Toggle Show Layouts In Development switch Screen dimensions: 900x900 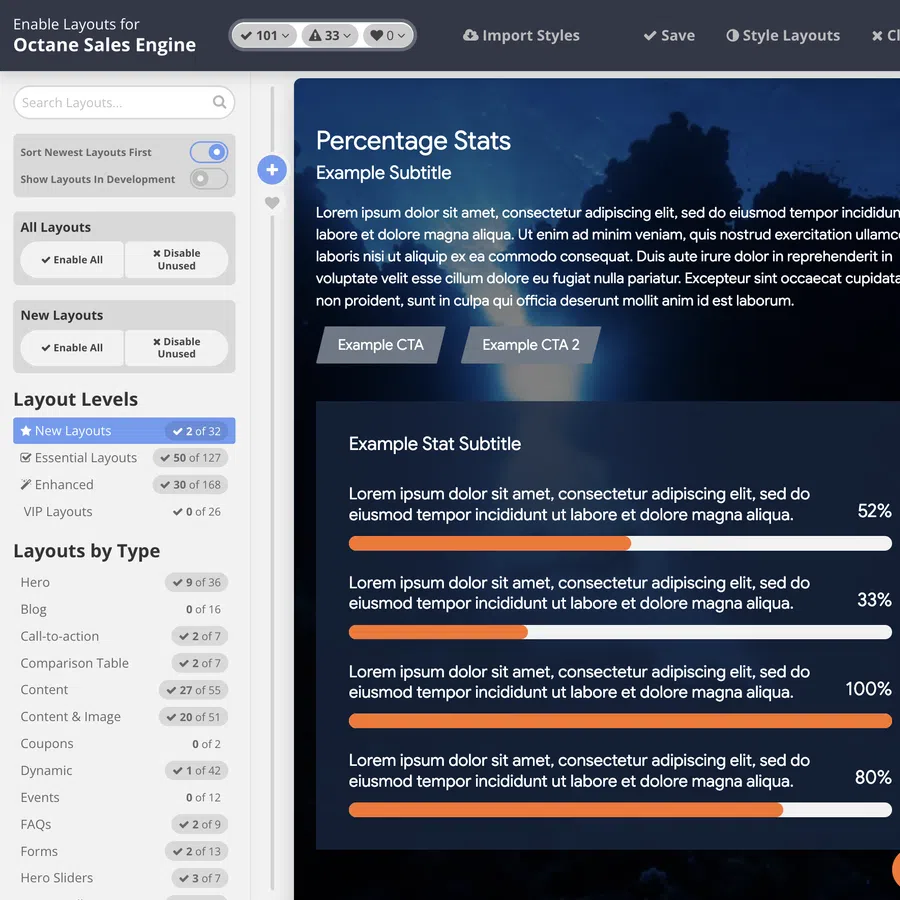click(209, 179)
